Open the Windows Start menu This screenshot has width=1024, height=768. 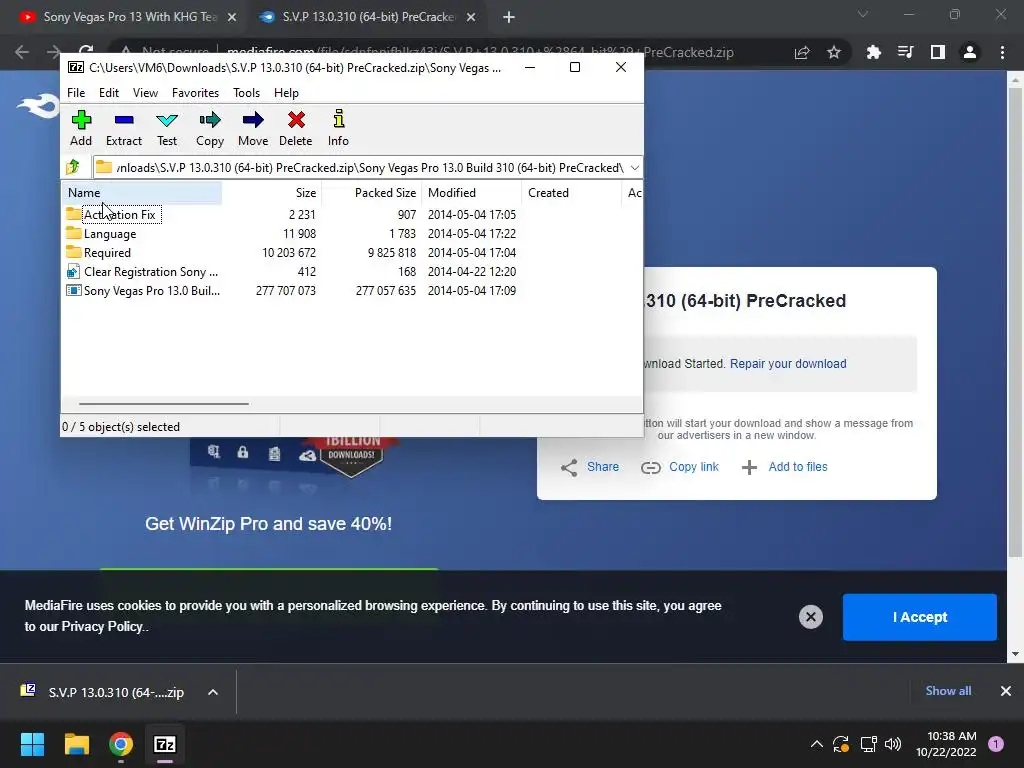(32, 744)
